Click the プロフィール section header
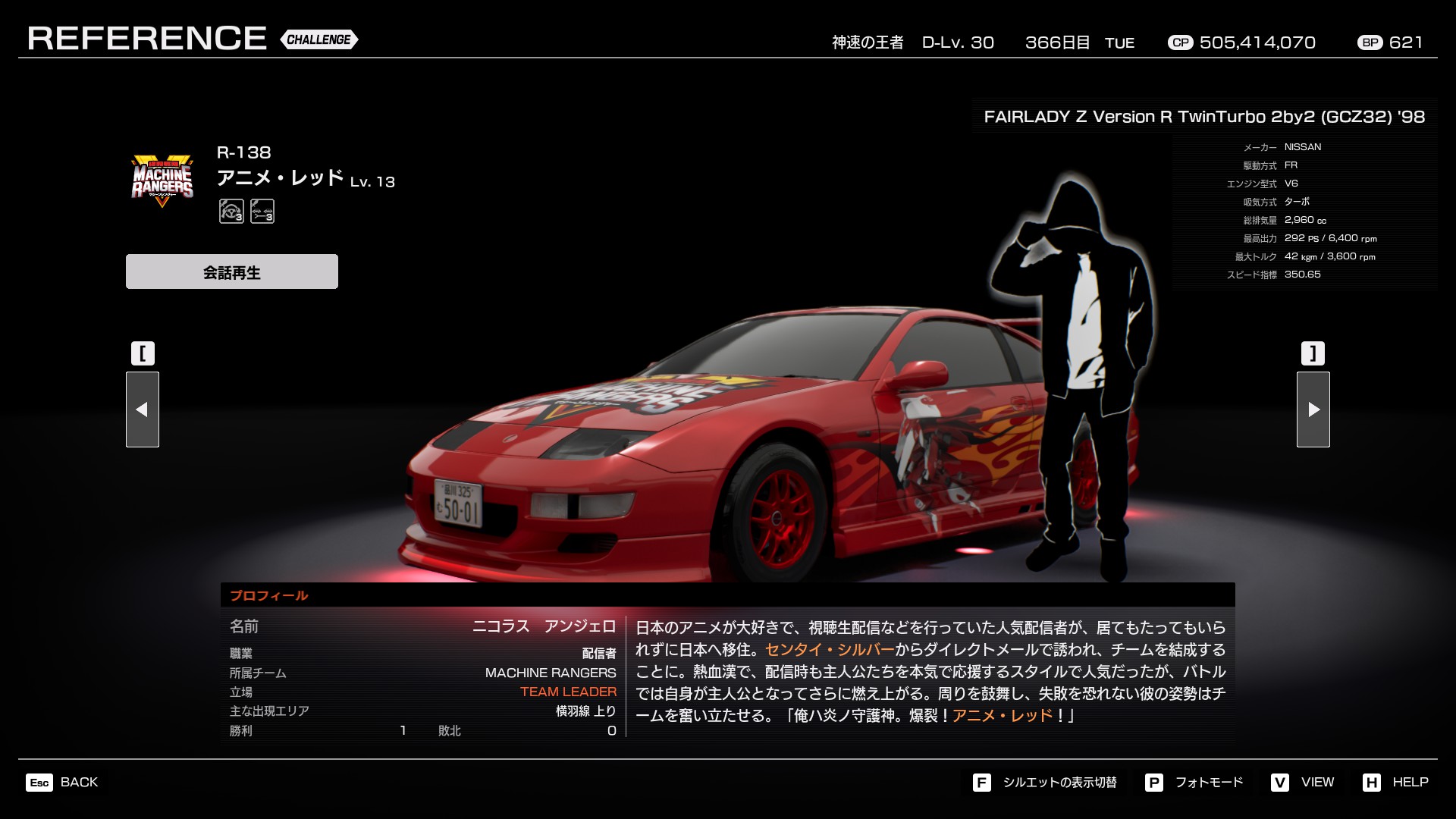The height and width of the screenshot is (819, 1456). click(x=269, y=595)
